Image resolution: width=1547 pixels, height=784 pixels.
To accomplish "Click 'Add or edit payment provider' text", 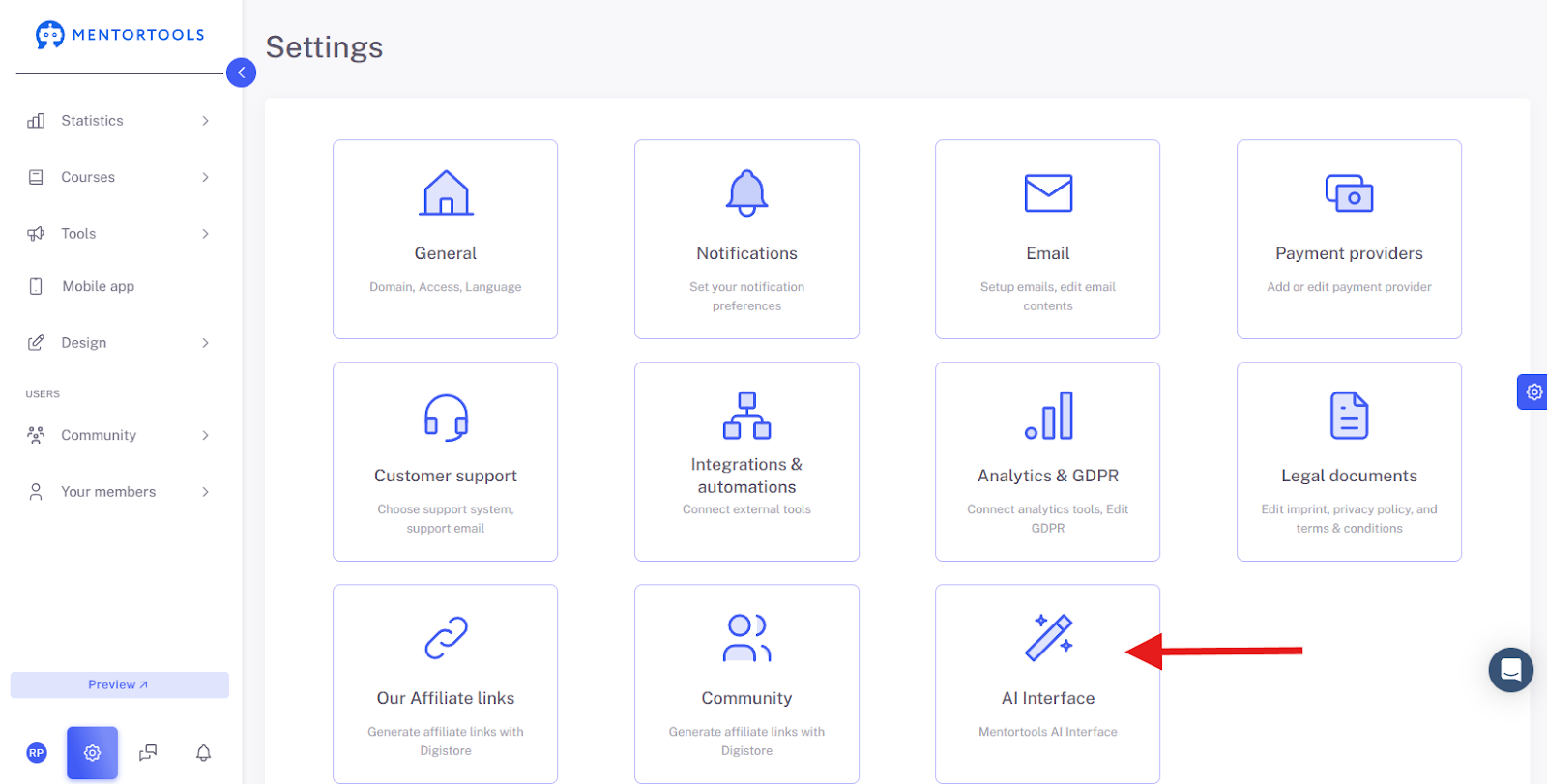I will [1349, 287].
